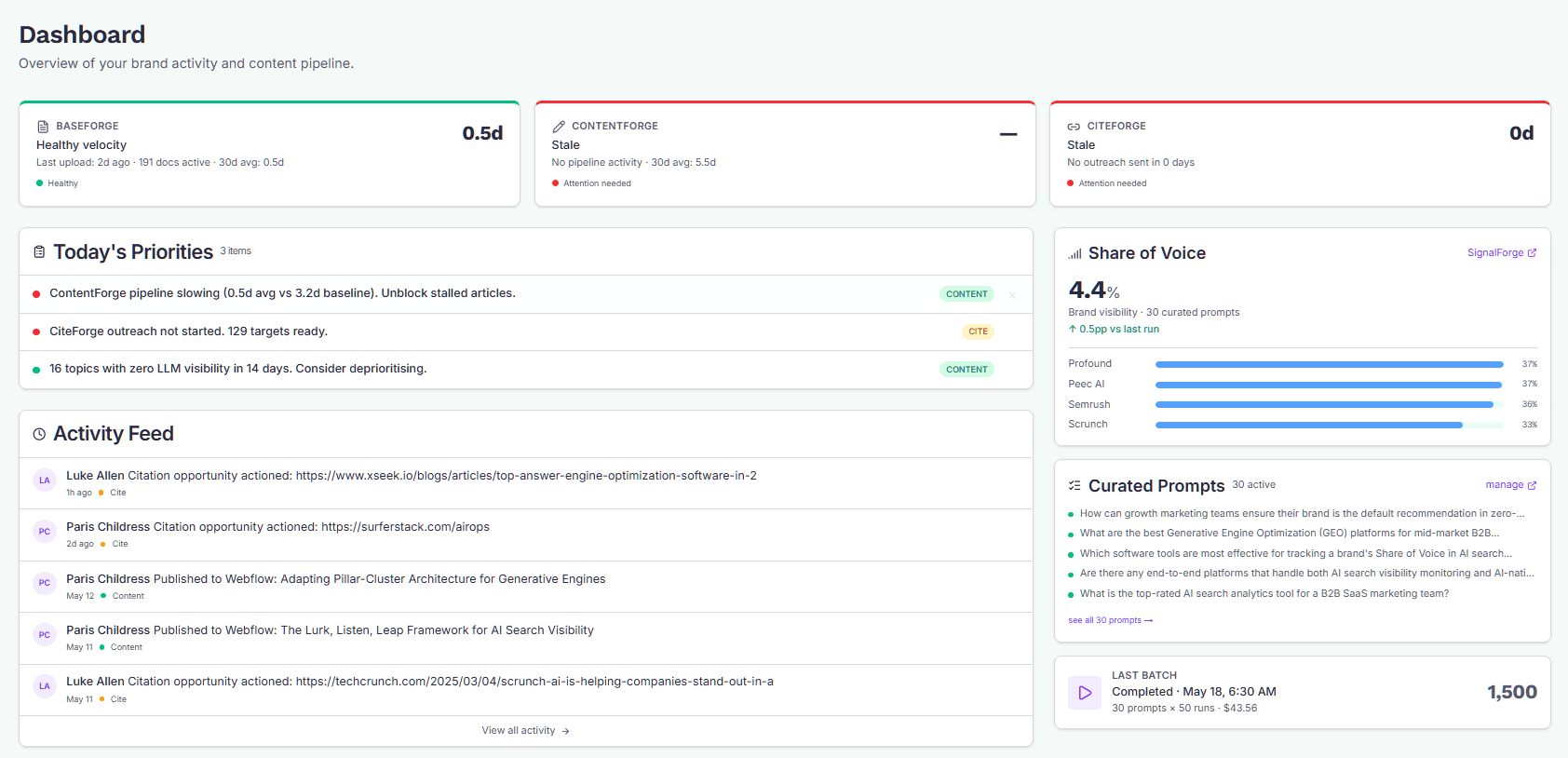Open the SignalForge external link

coord(1502,252)
